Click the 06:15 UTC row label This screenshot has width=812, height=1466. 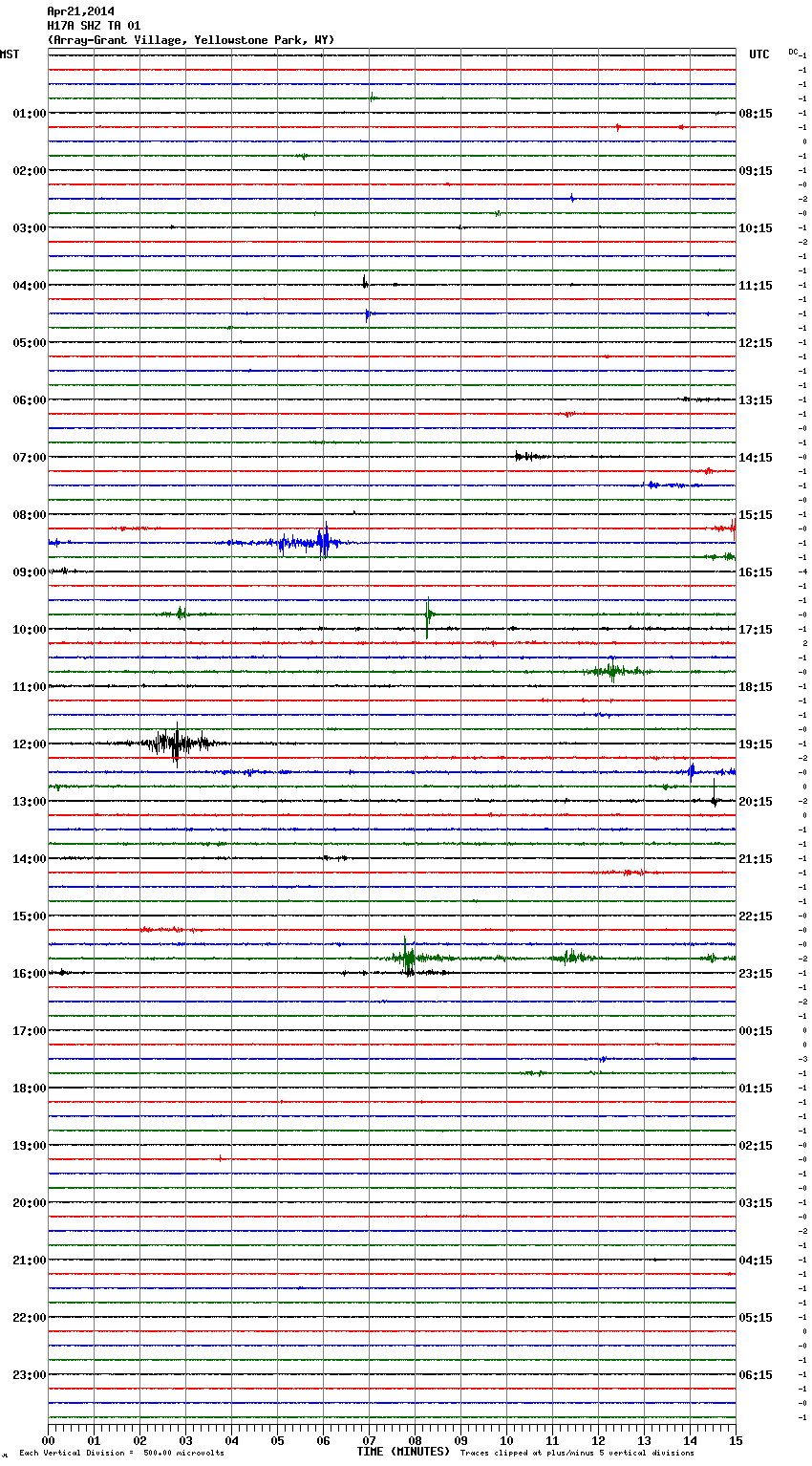[756, 1375]
